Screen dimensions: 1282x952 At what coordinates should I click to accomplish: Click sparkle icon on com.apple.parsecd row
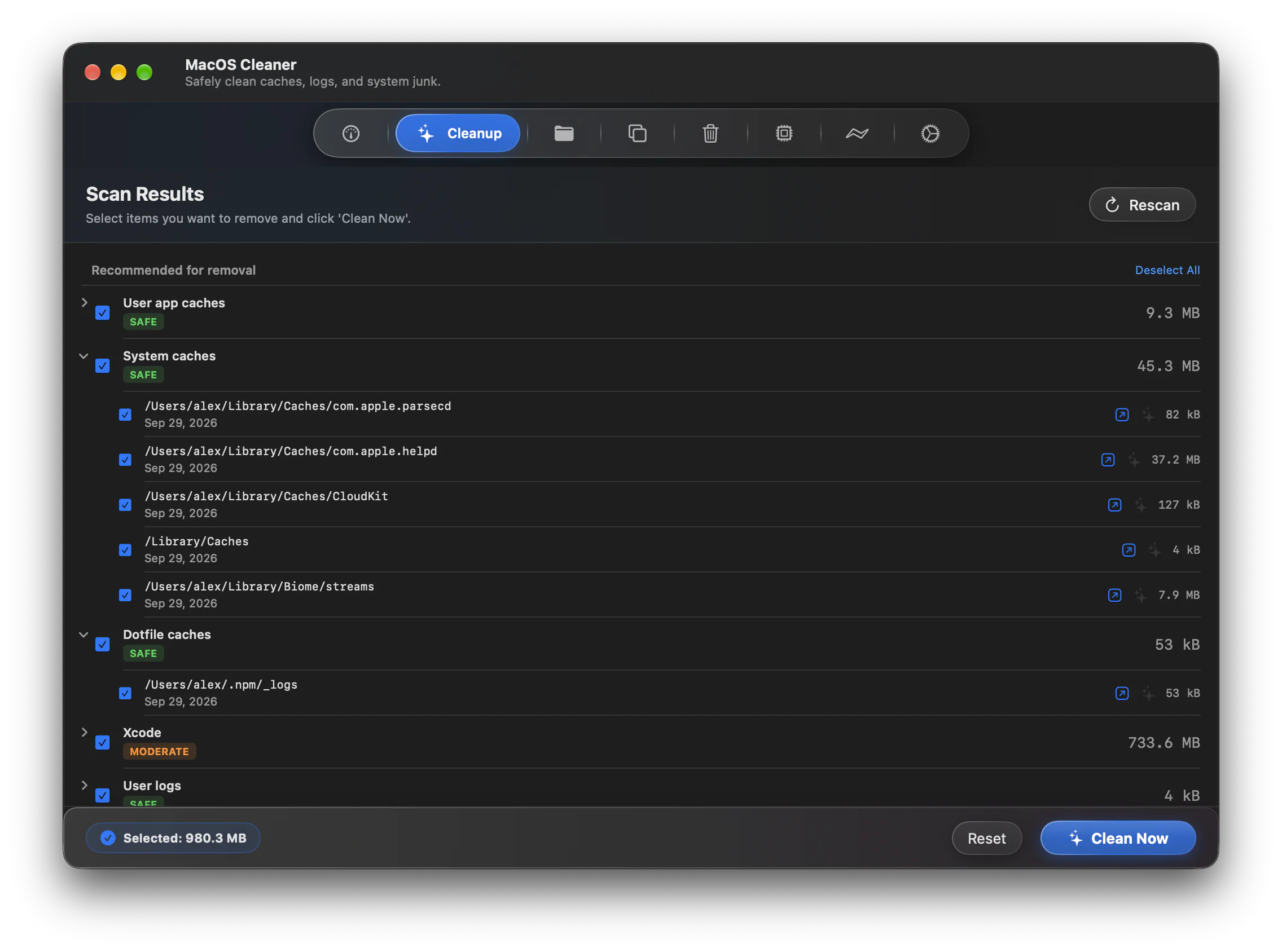(1148, 415)
